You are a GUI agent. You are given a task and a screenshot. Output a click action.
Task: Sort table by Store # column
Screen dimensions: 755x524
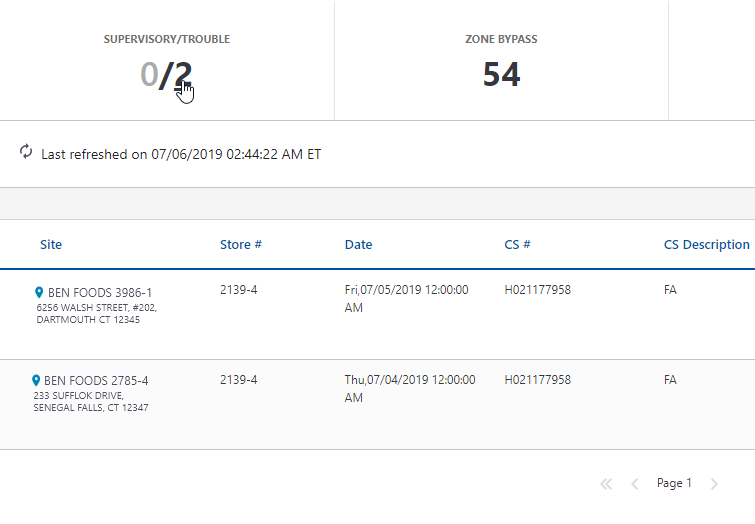(x=241, y=245)
